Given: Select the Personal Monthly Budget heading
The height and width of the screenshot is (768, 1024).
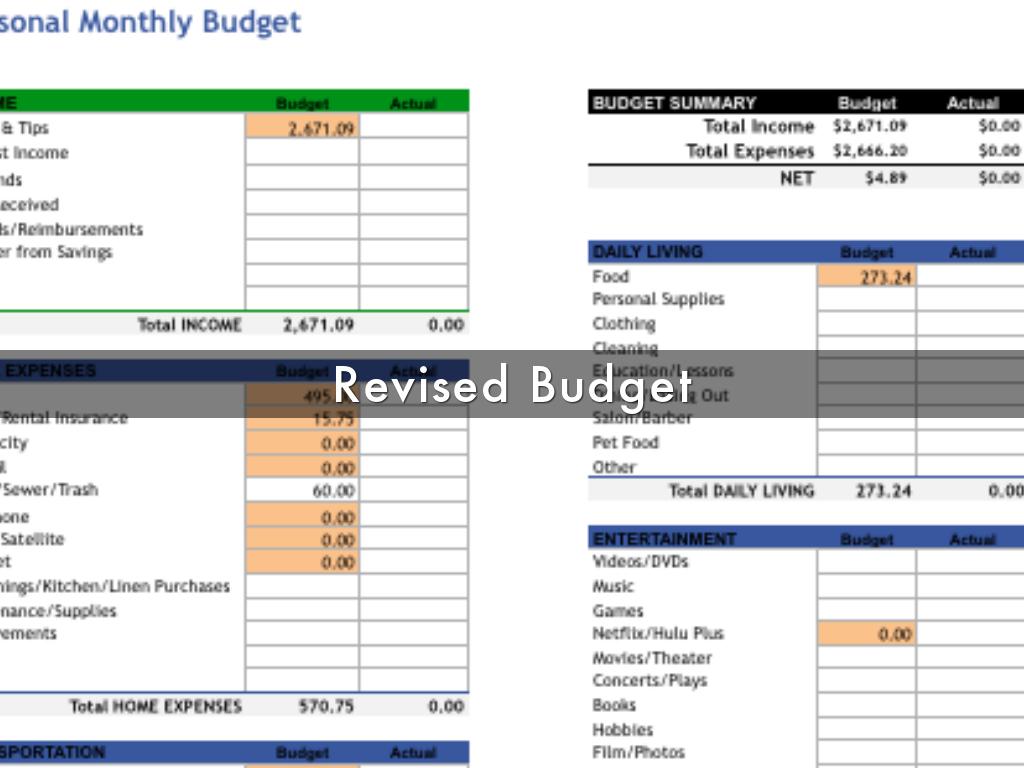Looking at the screenshot, I should [150, 22].
